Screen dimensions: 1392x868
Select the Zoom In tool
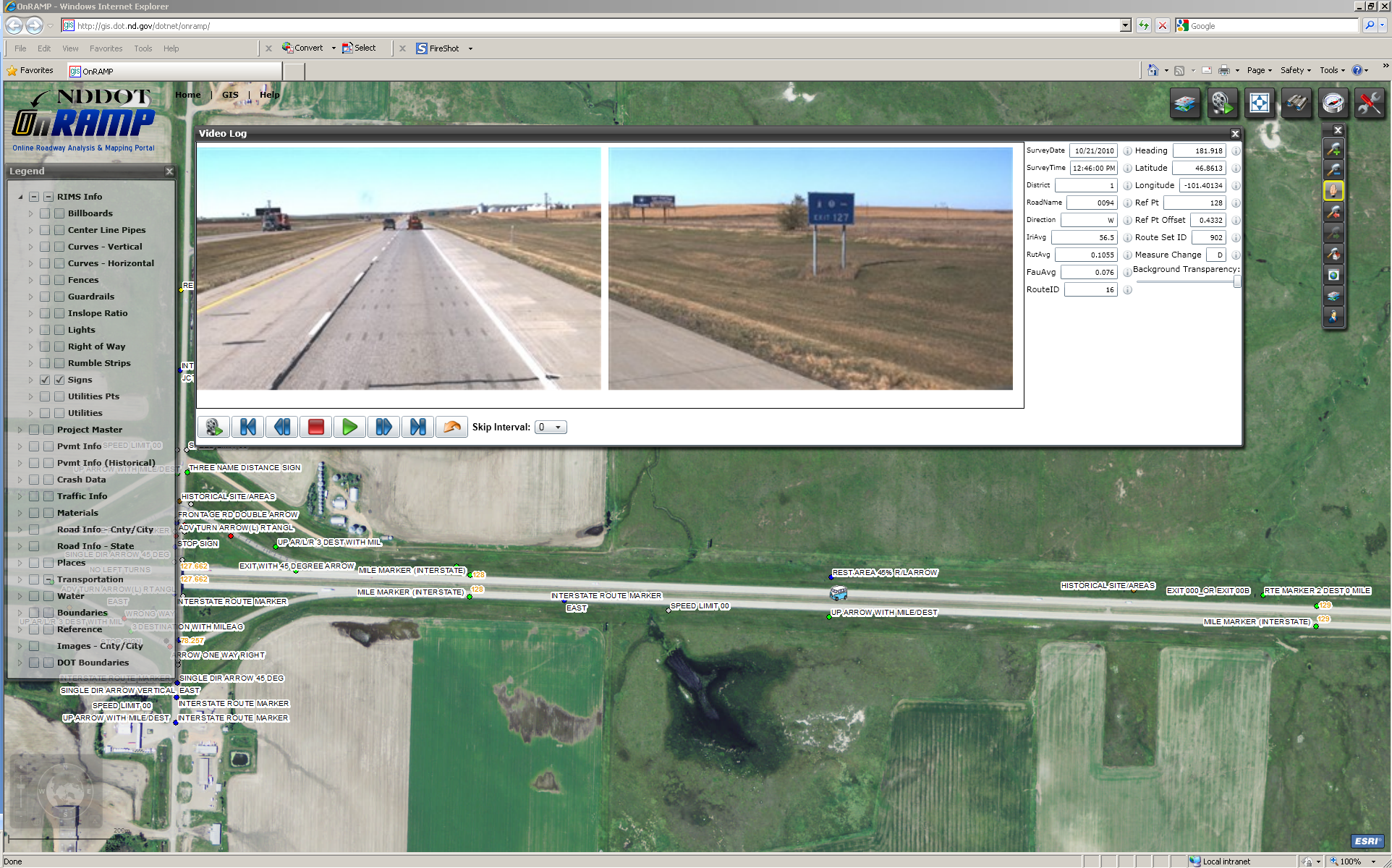pos(1333,150)
